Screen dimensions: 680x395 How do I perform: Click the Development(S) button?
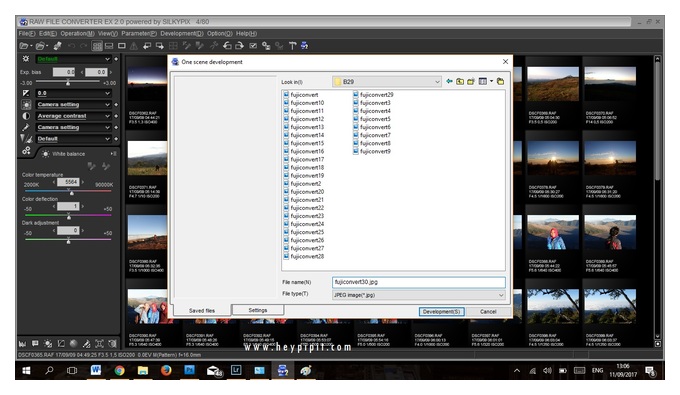click(x=441, y=311)
